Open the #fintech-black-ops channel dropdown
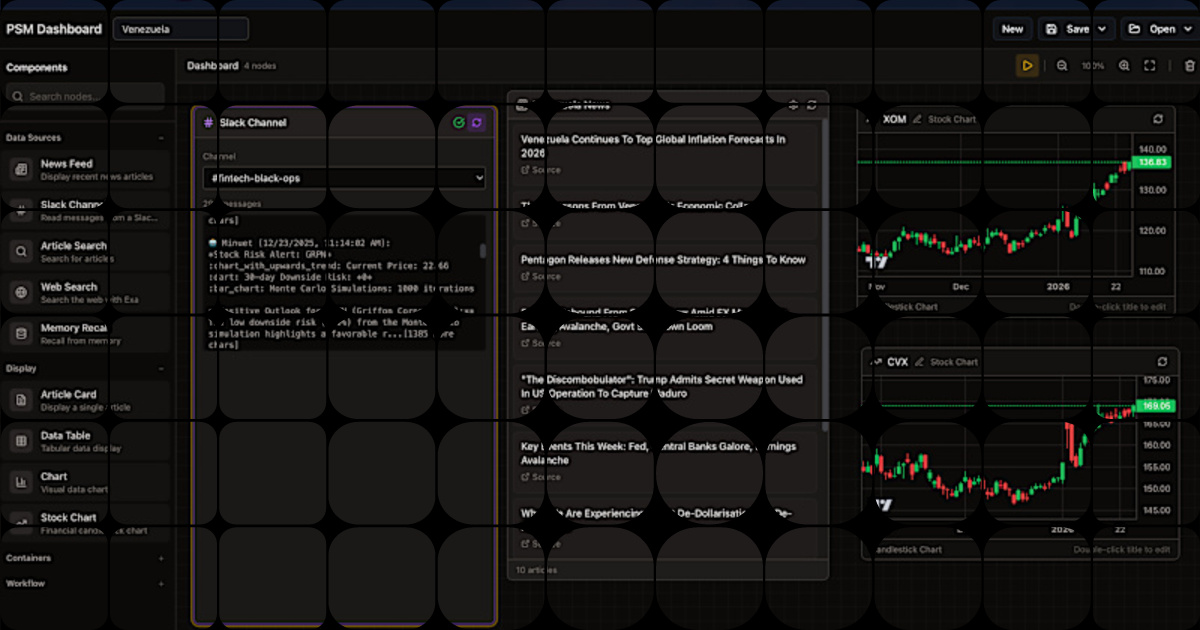1200x630 pixels. coord(343,178)
